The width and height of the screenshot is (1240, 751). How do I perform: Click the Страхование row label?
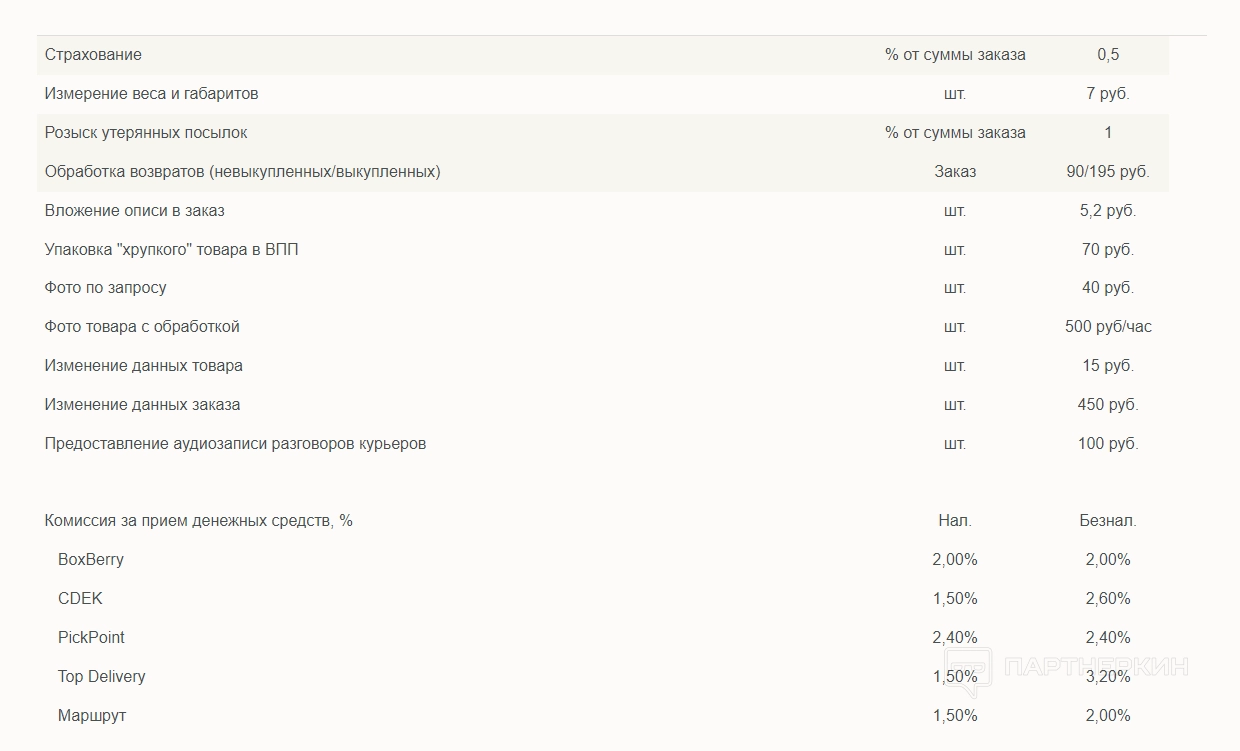tap(93, 55)
